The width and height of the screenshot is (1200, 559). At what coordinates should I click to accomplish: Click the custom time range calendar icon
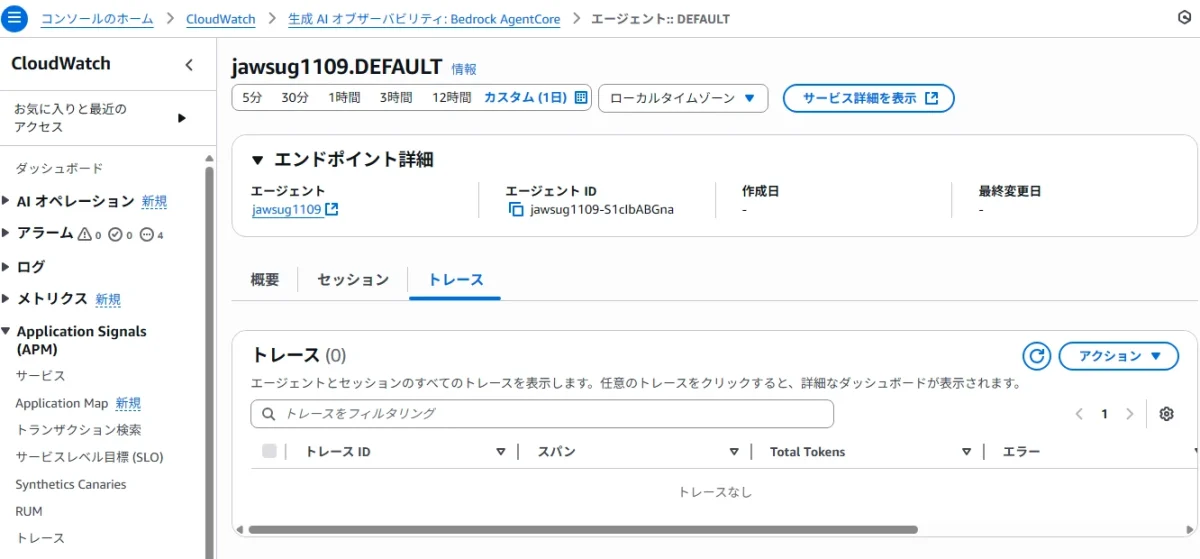click(581, 98)
